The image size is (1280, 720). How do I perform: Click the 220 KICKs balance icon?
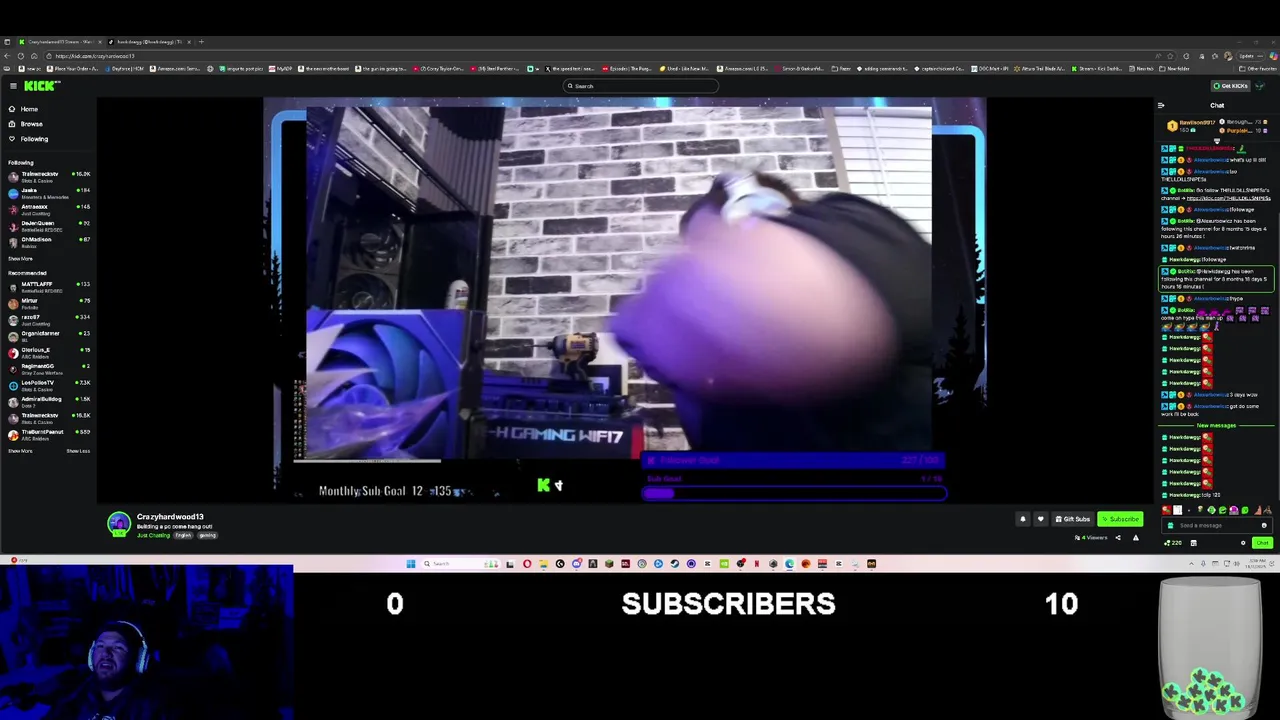tap(1173, 543)
